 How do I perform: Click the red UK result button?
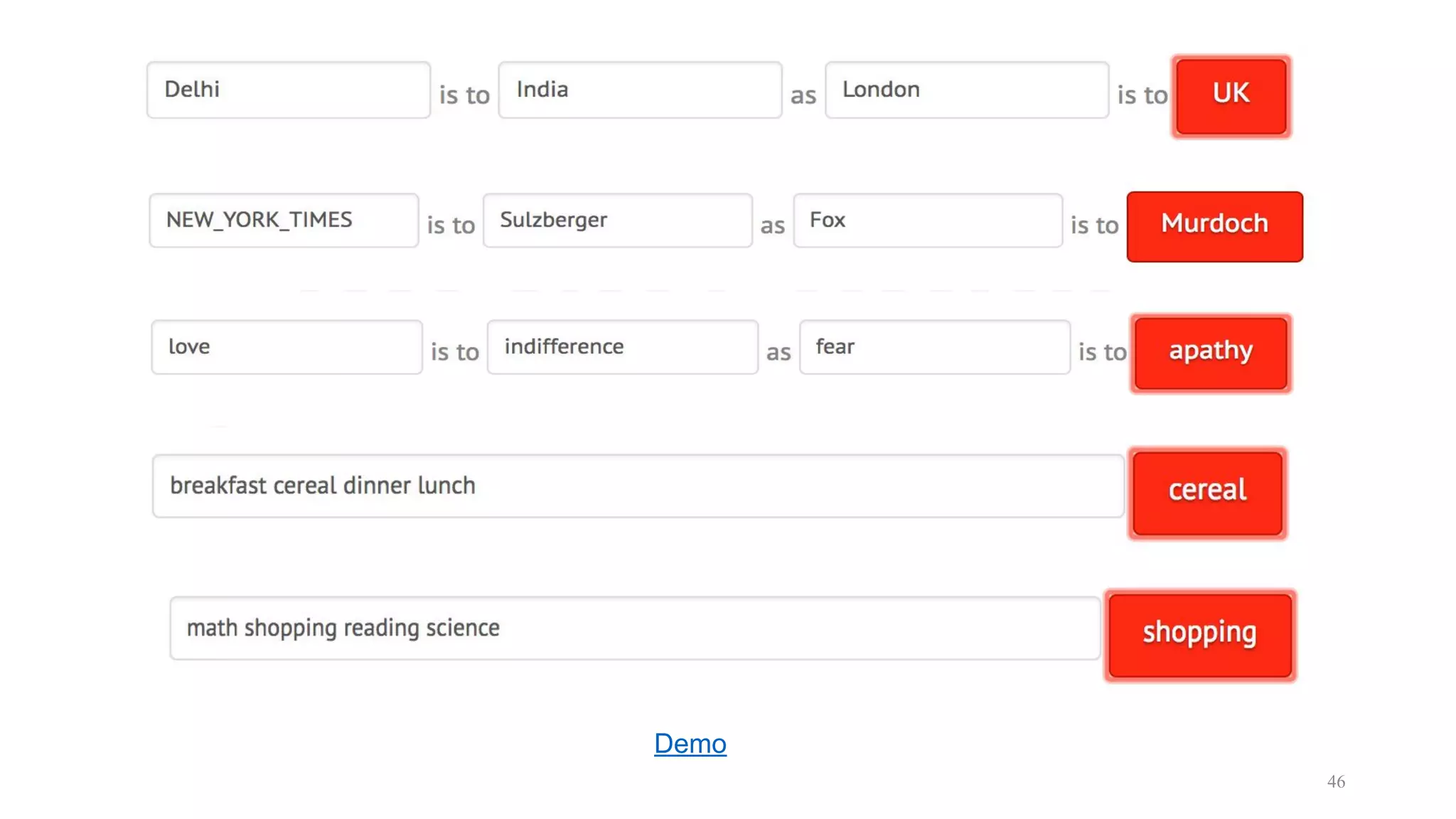point(1231,95)
